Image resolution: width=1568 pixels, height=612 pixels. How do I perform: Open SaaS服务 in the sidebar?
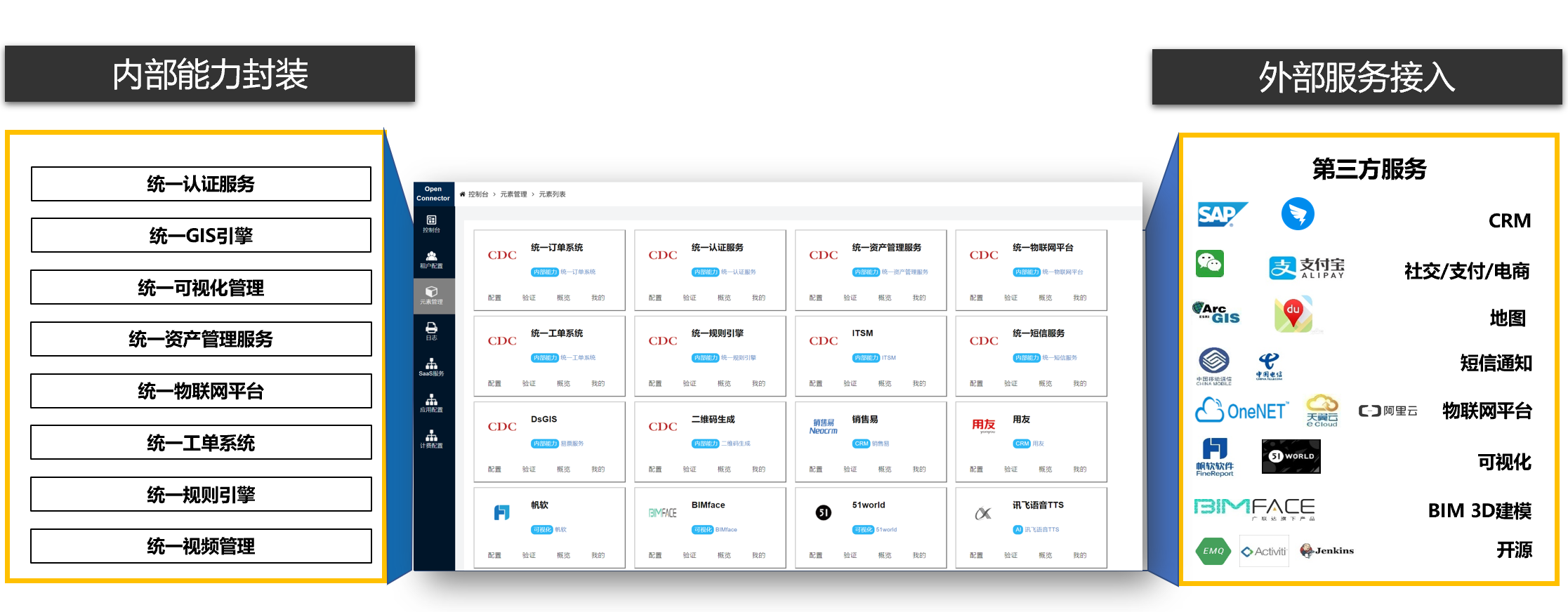pos(431,367)
